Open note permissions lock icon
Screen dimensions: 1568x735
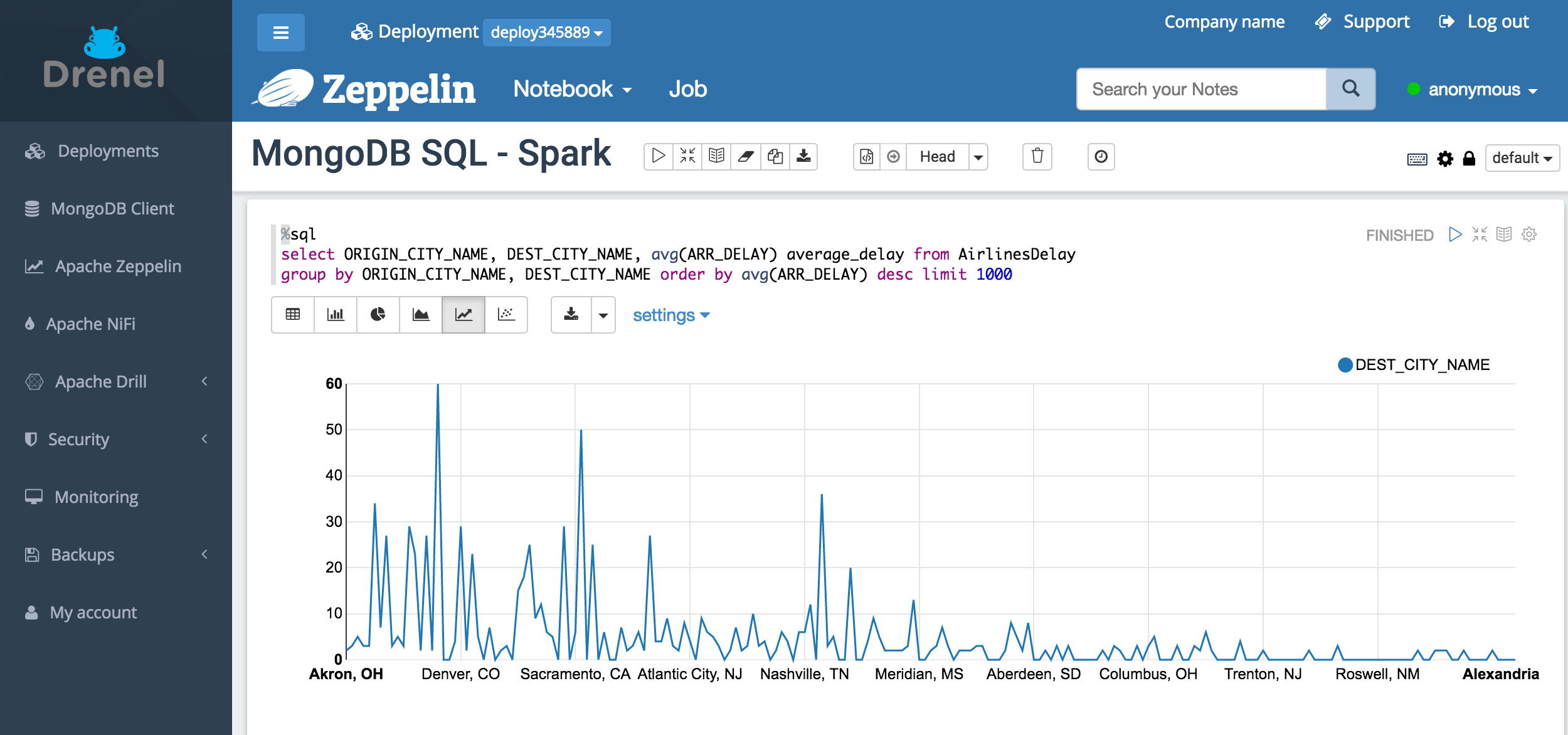[x=1469, y=159]
